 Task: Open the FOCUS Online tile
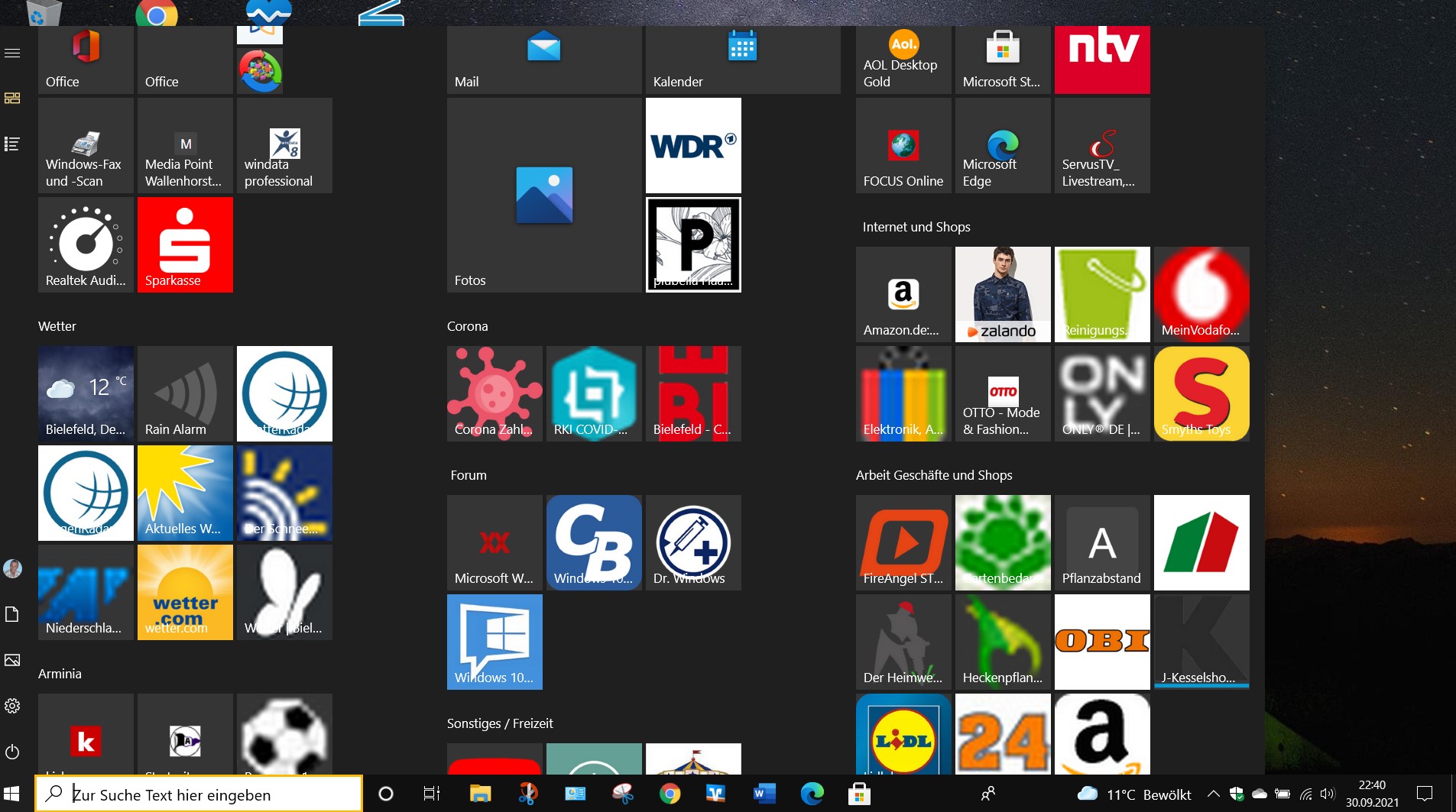(x=903, y=145)
